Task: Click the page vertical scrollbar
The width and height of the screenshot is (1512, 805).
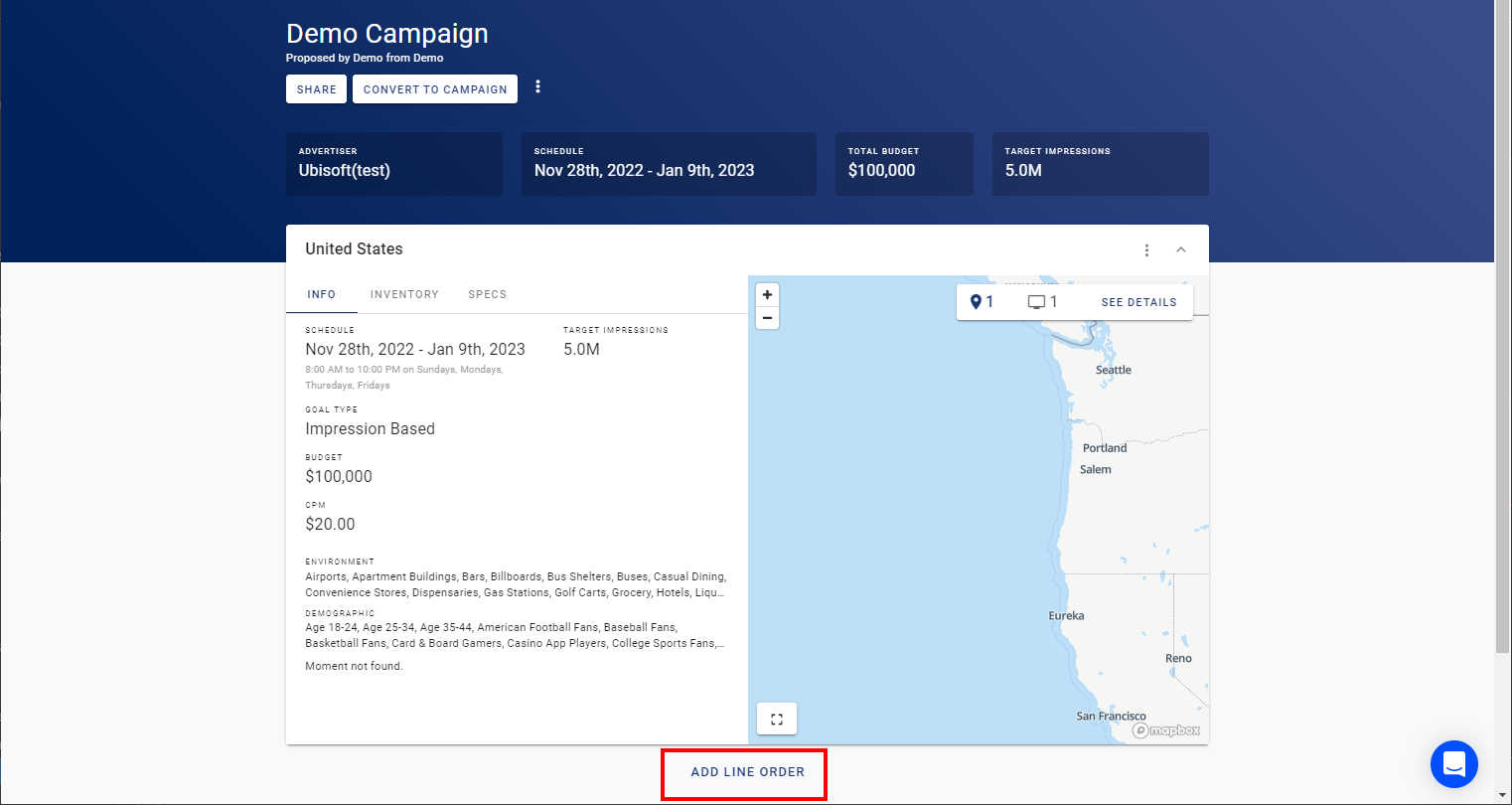Action: [1502, 328]
